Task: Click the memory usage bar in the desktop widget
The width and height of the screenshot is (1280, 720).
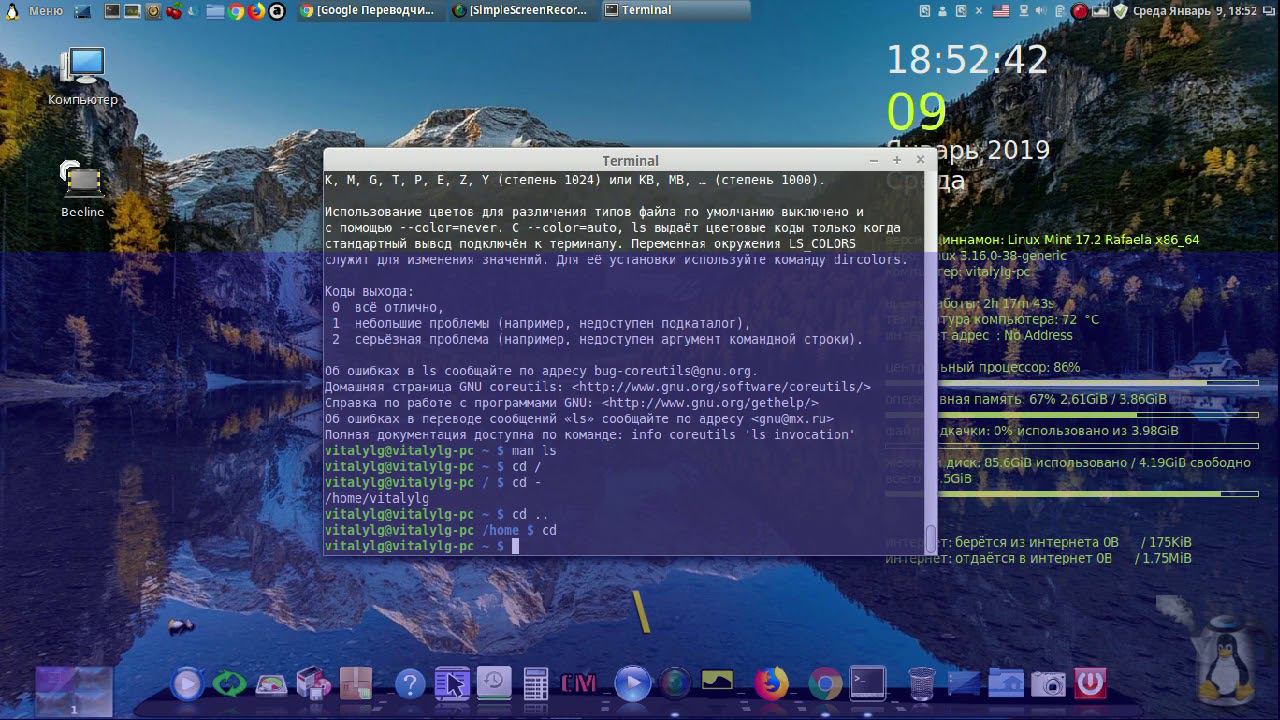Action: (x=1071, y=415)
